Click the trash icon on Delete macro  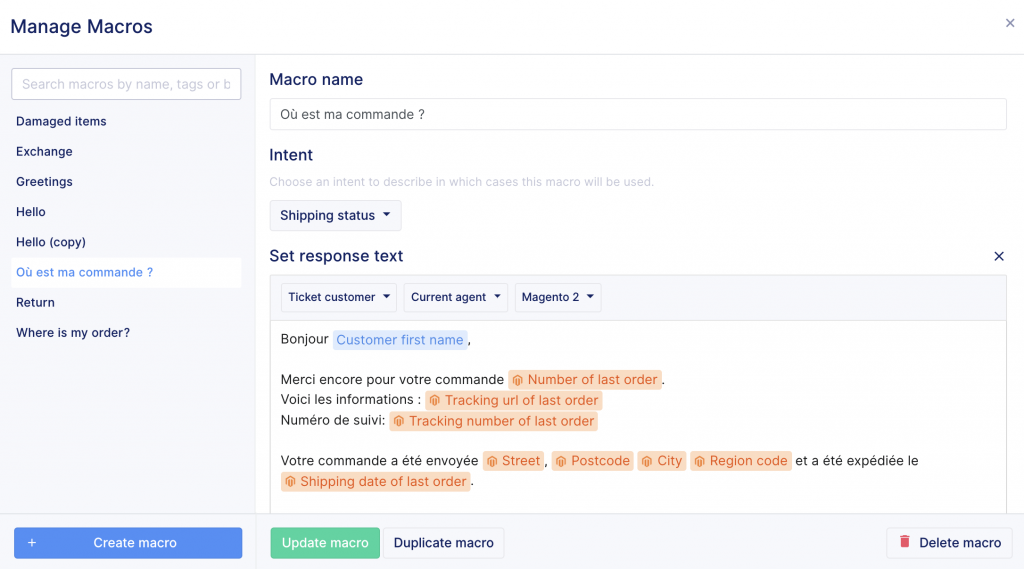point(904,542)
